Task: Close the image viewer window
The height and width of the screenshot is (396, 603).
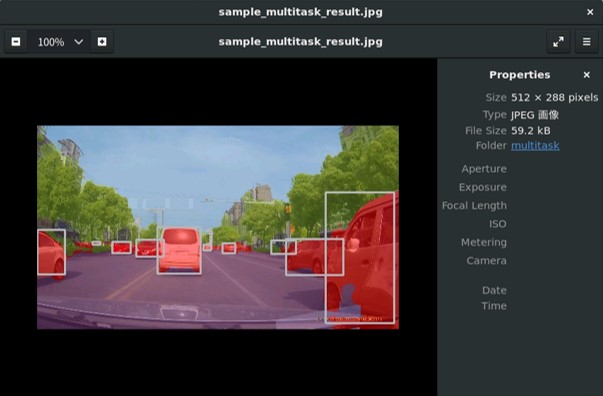Action: (x=590, y=12)
